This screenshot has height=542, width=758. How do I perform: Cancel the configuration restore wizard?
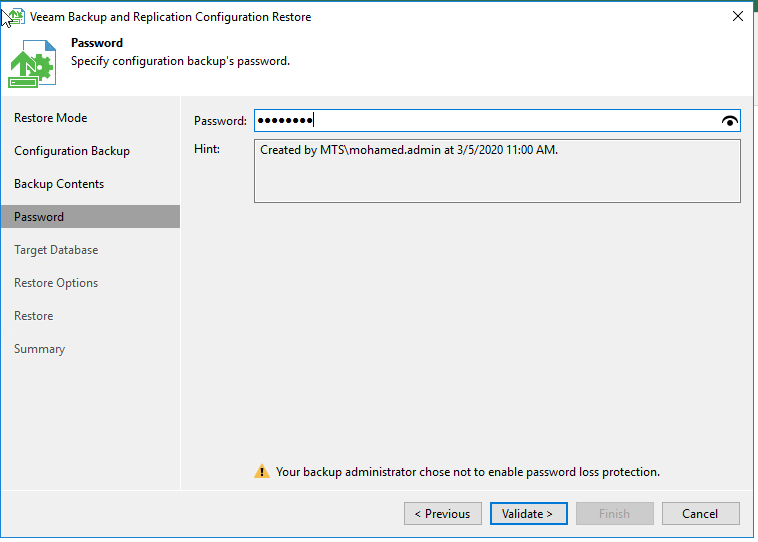pos(700,514)
